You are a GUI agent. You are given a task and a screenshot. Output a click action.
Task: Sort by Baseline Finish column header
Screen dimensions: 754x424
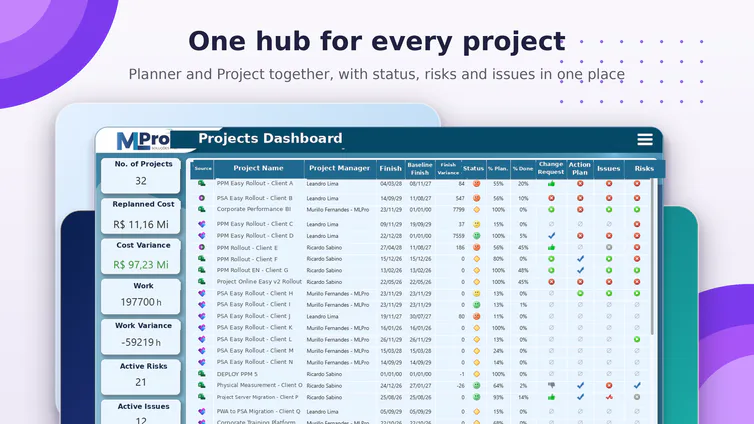tap(420, 168)
